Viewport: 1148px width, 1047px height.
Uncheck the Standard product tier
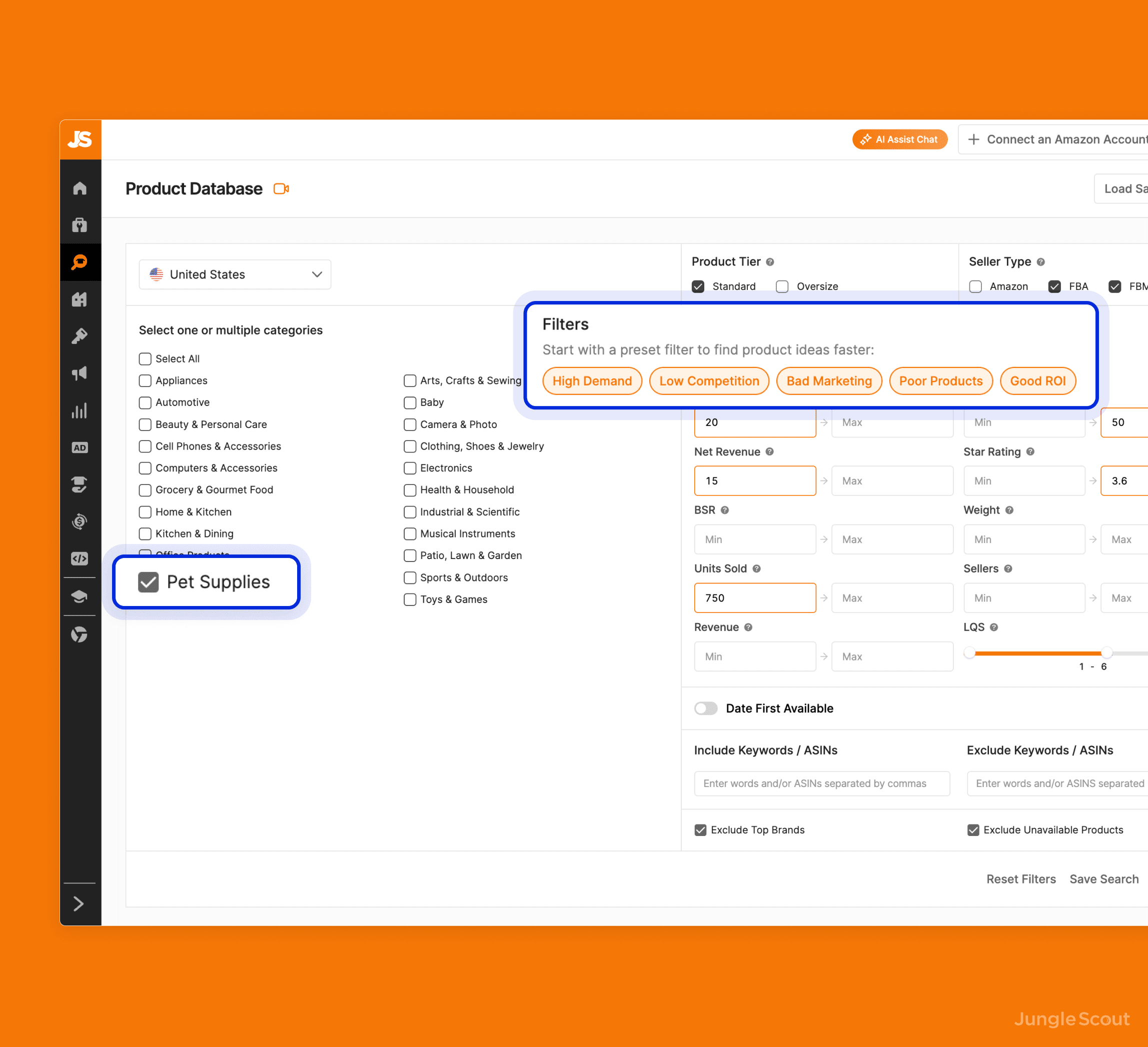coord(698,286)
